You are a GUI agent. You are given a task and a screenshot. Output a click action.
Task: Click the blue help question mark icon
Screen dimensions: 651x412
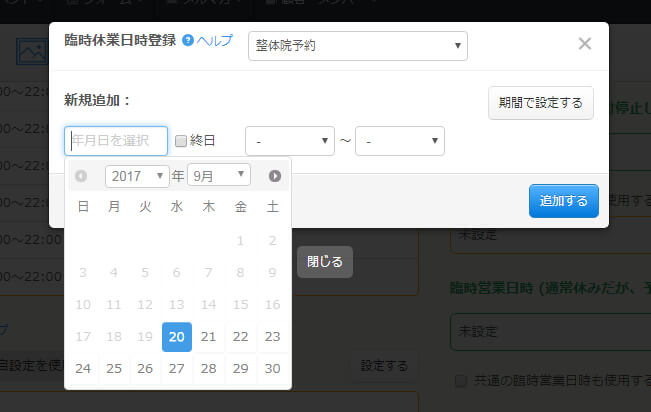tap(188, 41)
